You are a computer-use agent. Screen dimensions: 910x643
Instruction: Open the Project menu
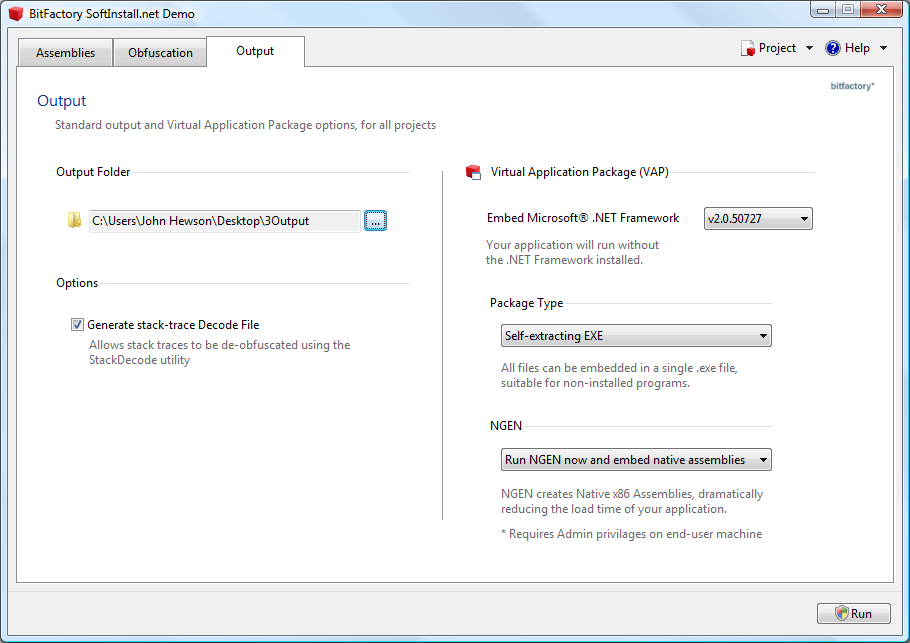click(777, 48)
